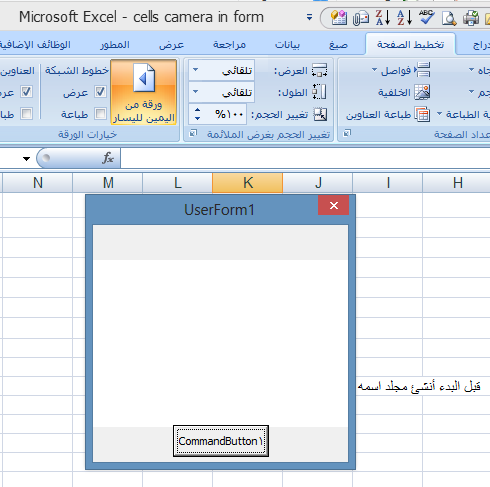The width and height of the screenshot is (490, 487).
Task: Run the ABC spelling check icon
Action: (x=427, y=17)
